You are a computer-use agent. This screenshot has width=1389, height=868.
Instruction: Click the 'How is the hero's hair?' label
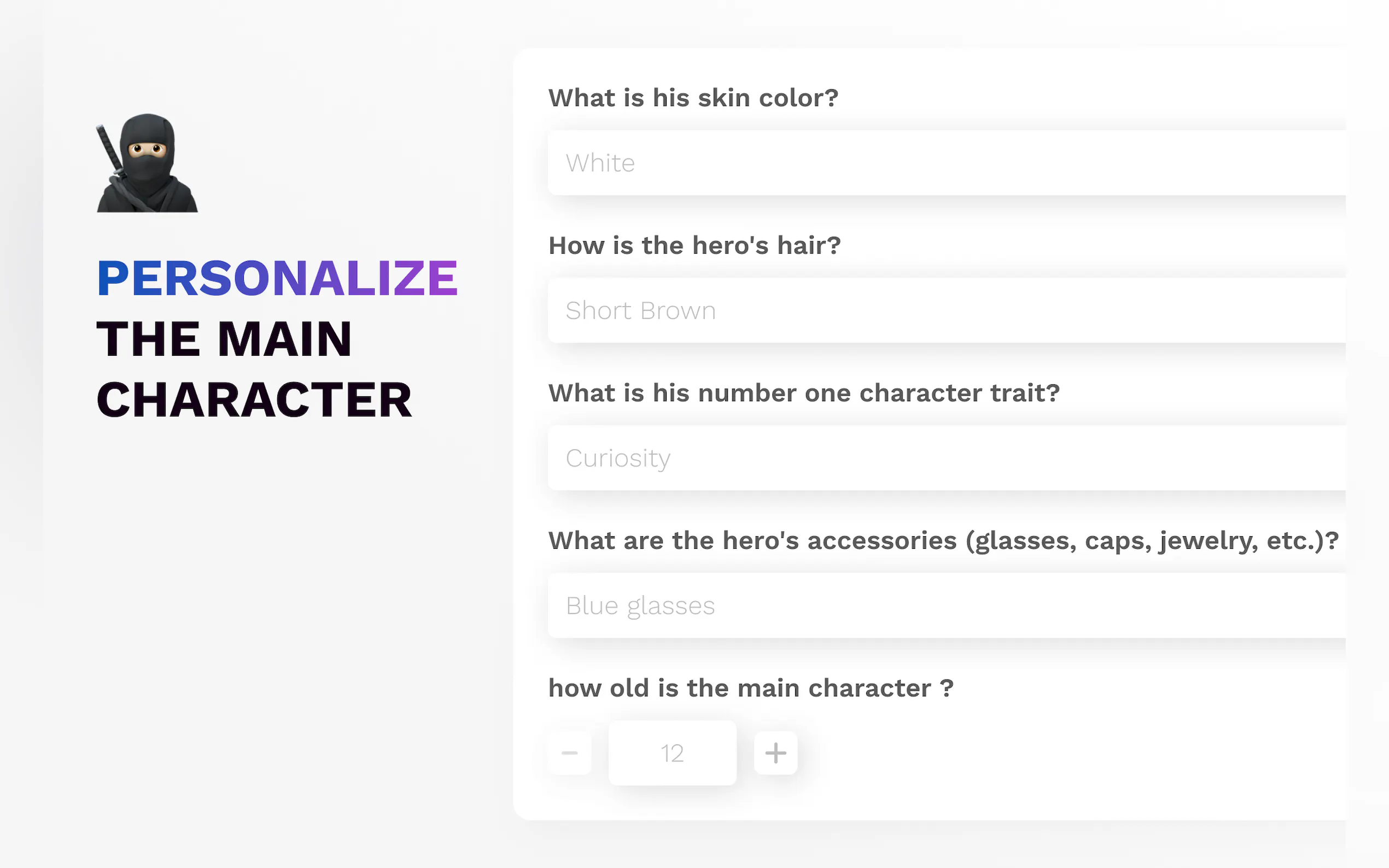[694, 246]
